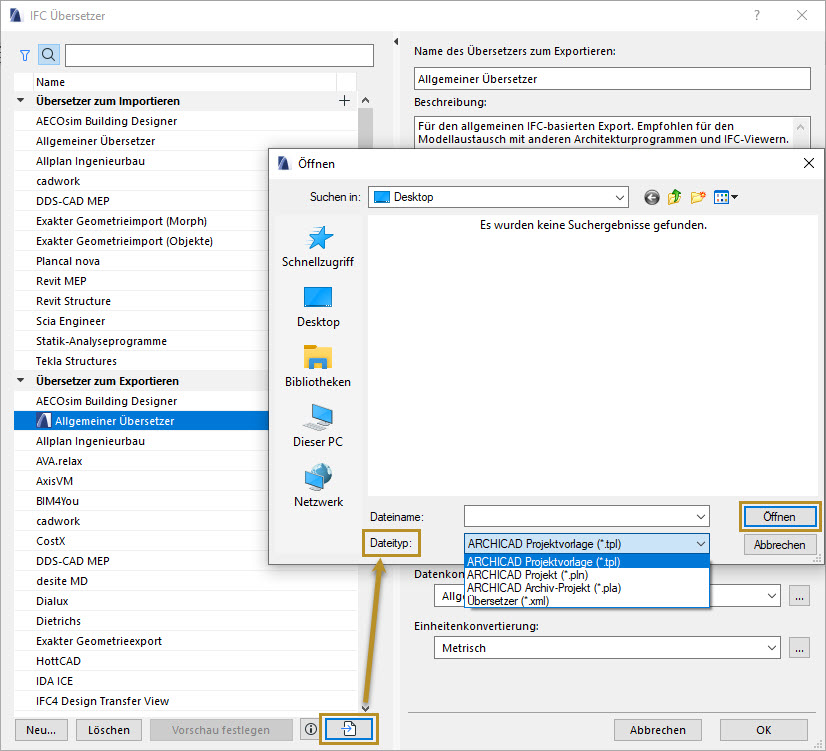Open the Einheitenkonvertierung Metrisch dropdown

click(x=607, y=648)
